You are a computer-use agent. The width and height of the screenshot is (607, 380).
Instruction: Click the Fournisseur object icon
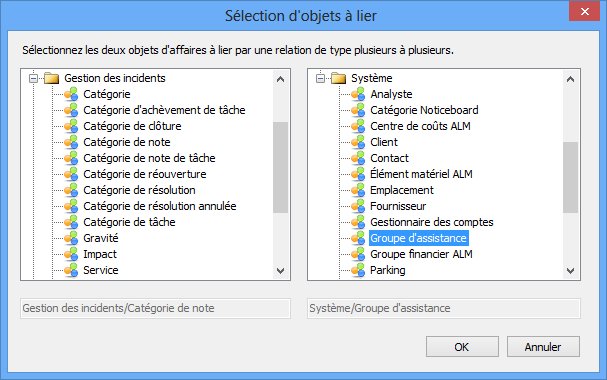[x=358, y=206]
